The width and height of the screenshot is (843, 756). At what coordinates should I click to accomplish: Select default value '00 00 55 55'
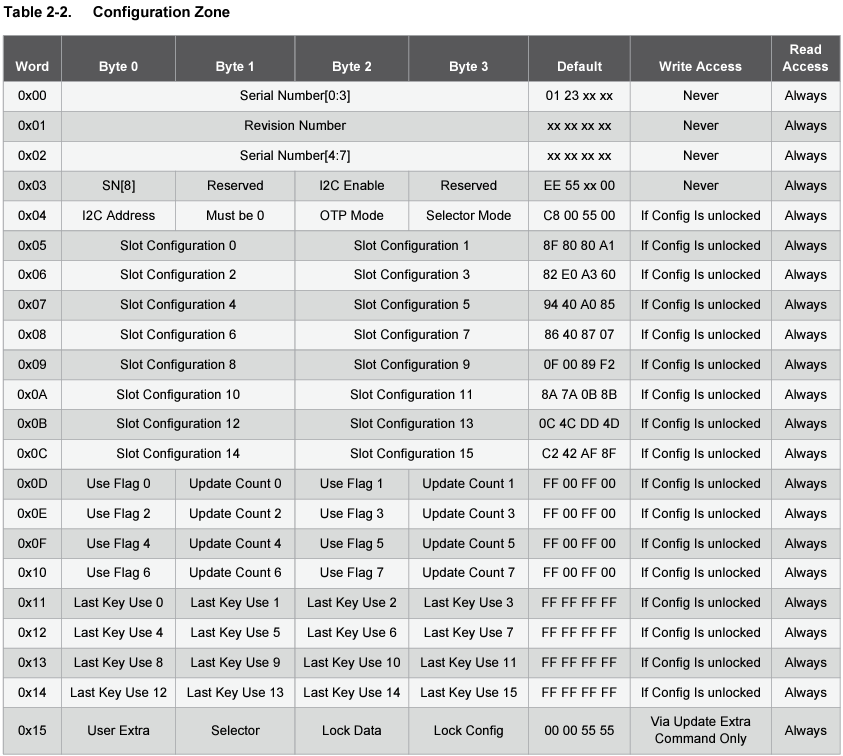click(579, 731)
